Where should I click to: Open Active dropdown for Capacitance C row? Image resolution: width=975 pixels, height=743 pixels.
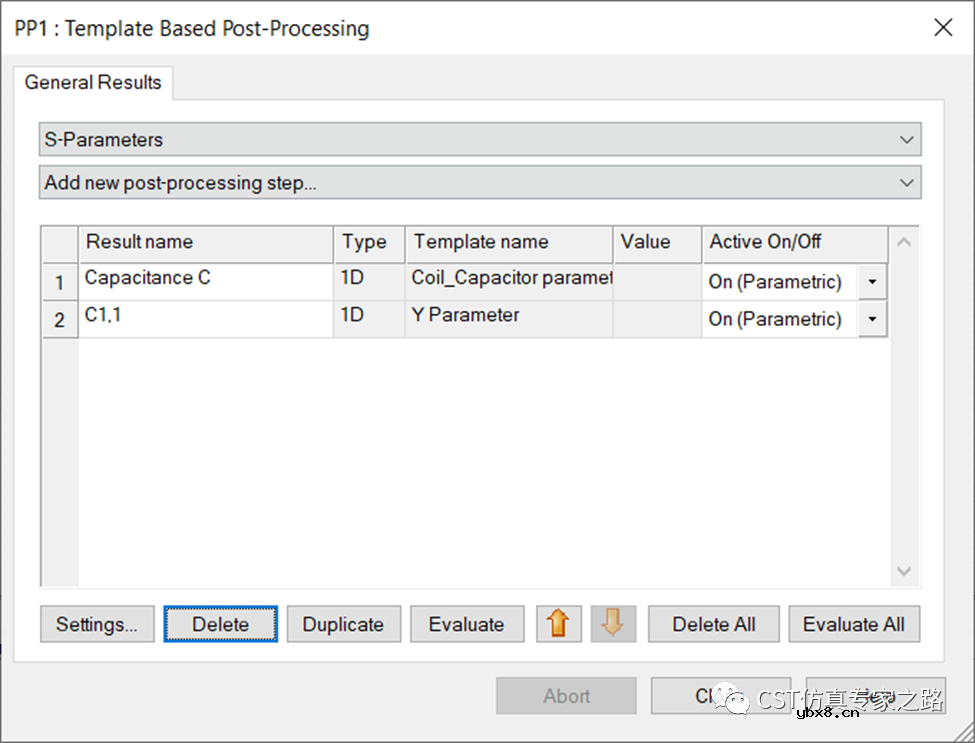[x=872, y=282]
